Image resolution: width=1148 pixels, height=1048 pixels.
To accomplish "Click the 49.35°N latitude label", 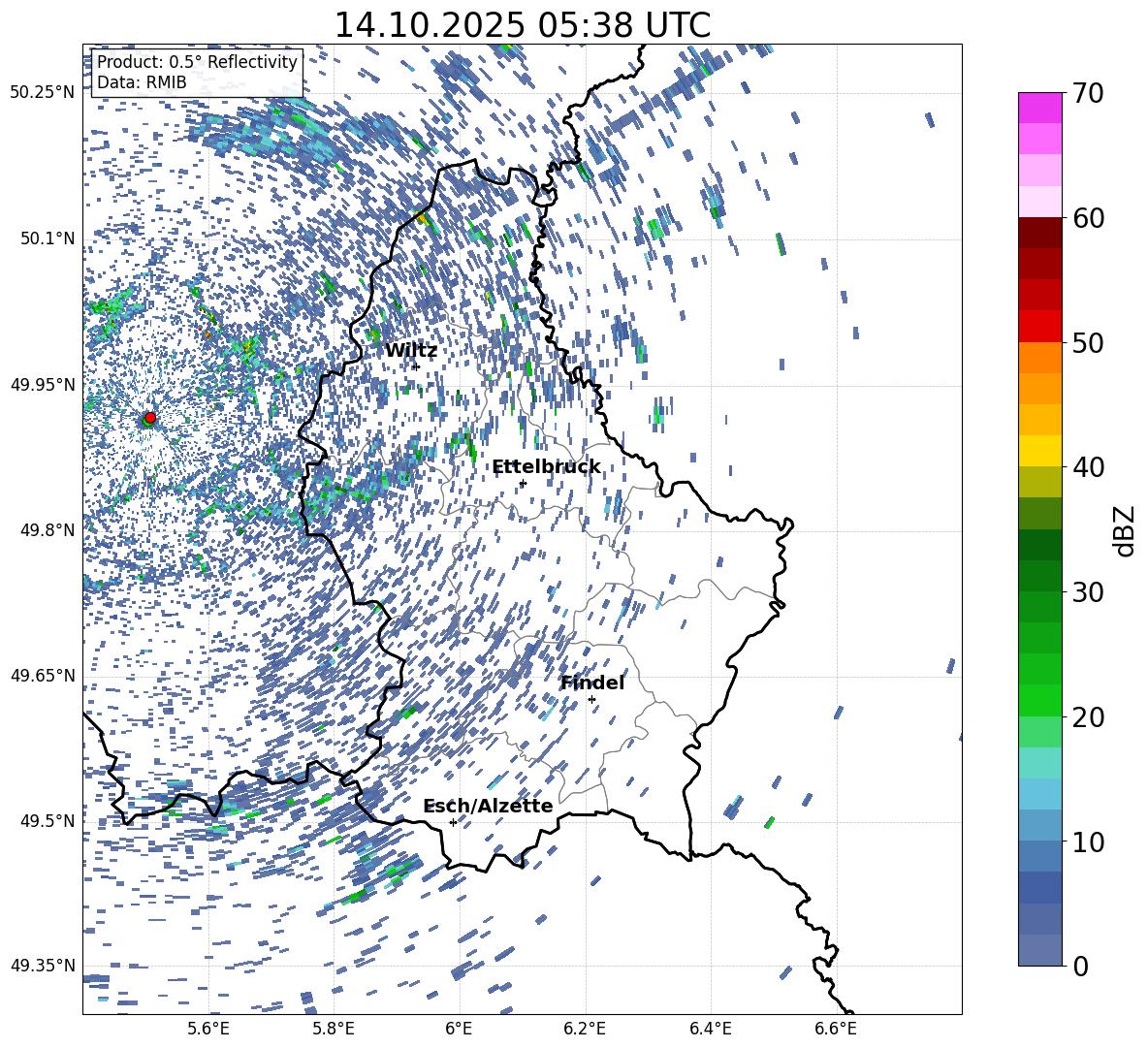I will pyautogui.click(x=44, y=966).
